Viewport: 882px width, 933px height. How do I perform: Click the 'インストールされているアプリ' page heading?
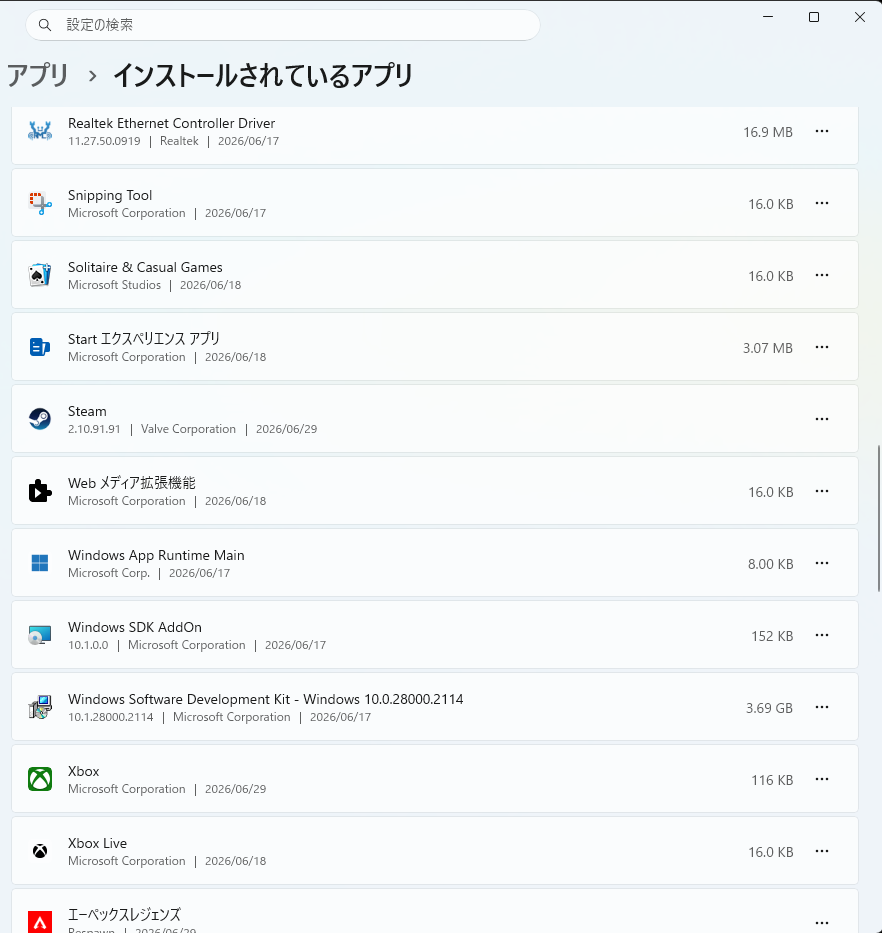click(x=262, y=76)
